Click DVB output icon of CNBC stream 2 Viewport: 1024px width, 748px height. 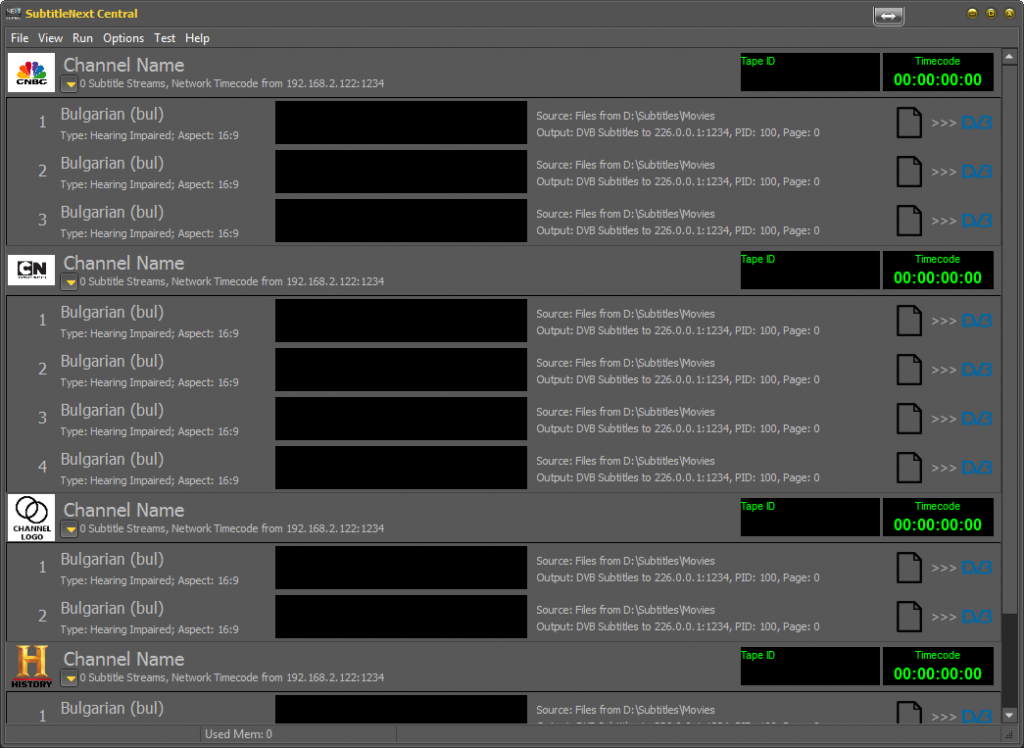[x=976, y=172]
